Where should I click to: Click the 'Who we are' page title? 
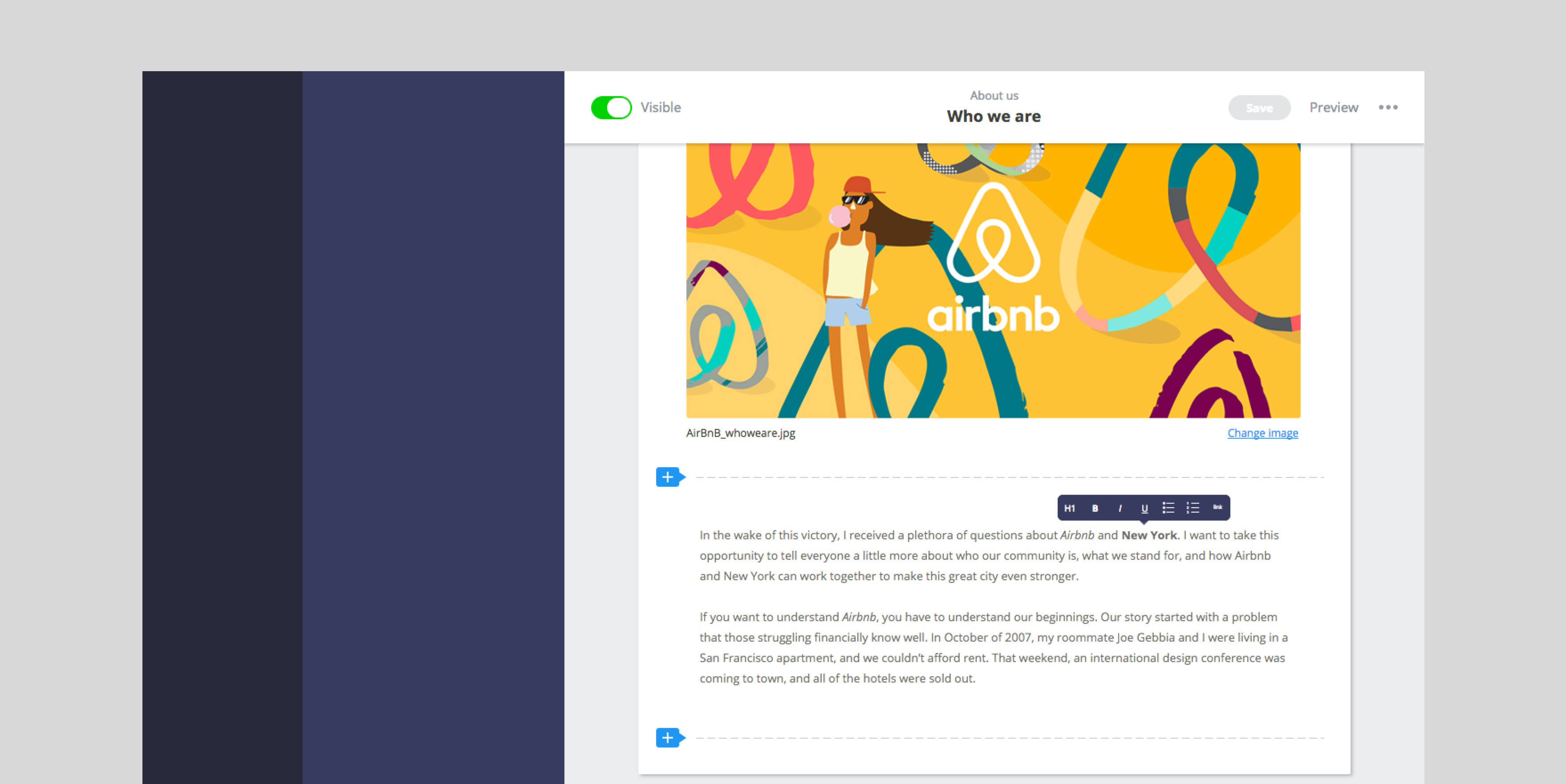[x=994, y=116]
